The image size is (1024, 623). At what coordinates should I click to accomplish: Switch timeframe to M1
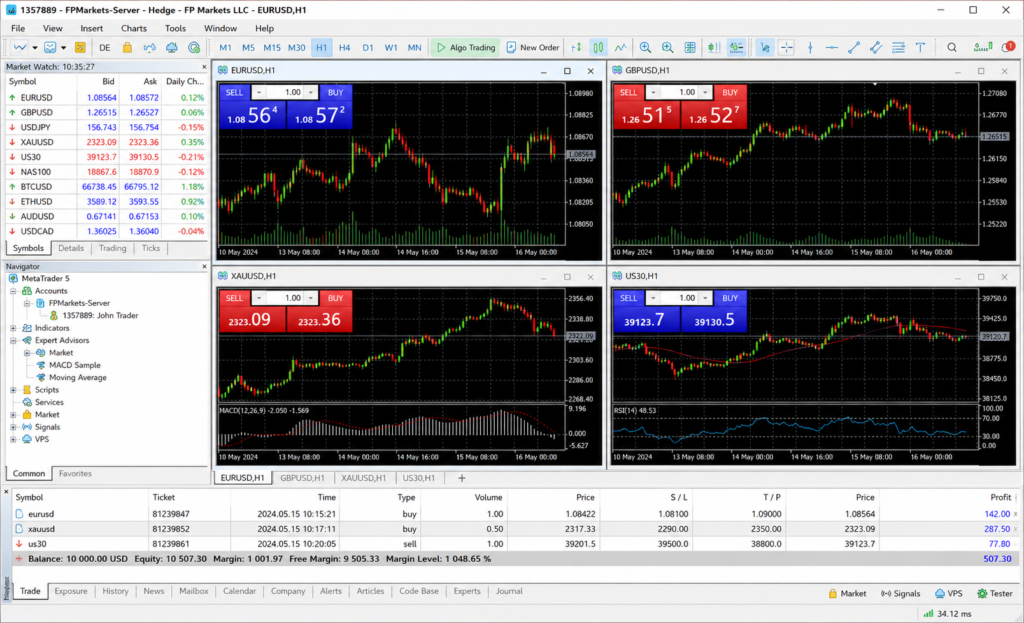pos(225,48)
